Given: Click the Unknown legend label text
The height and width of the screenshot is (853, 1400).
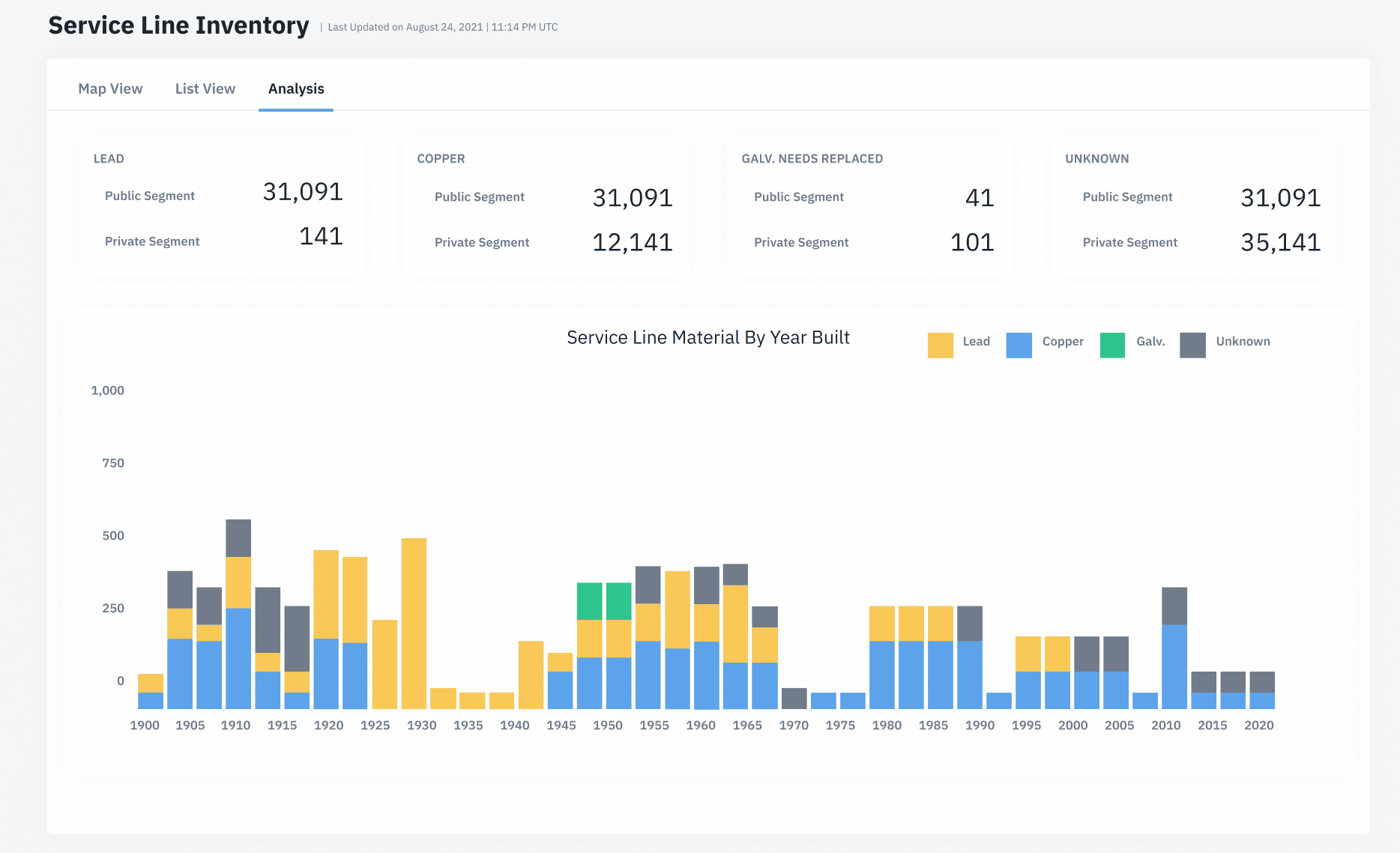Looking at the screenshot, I should coord(1243,342).
